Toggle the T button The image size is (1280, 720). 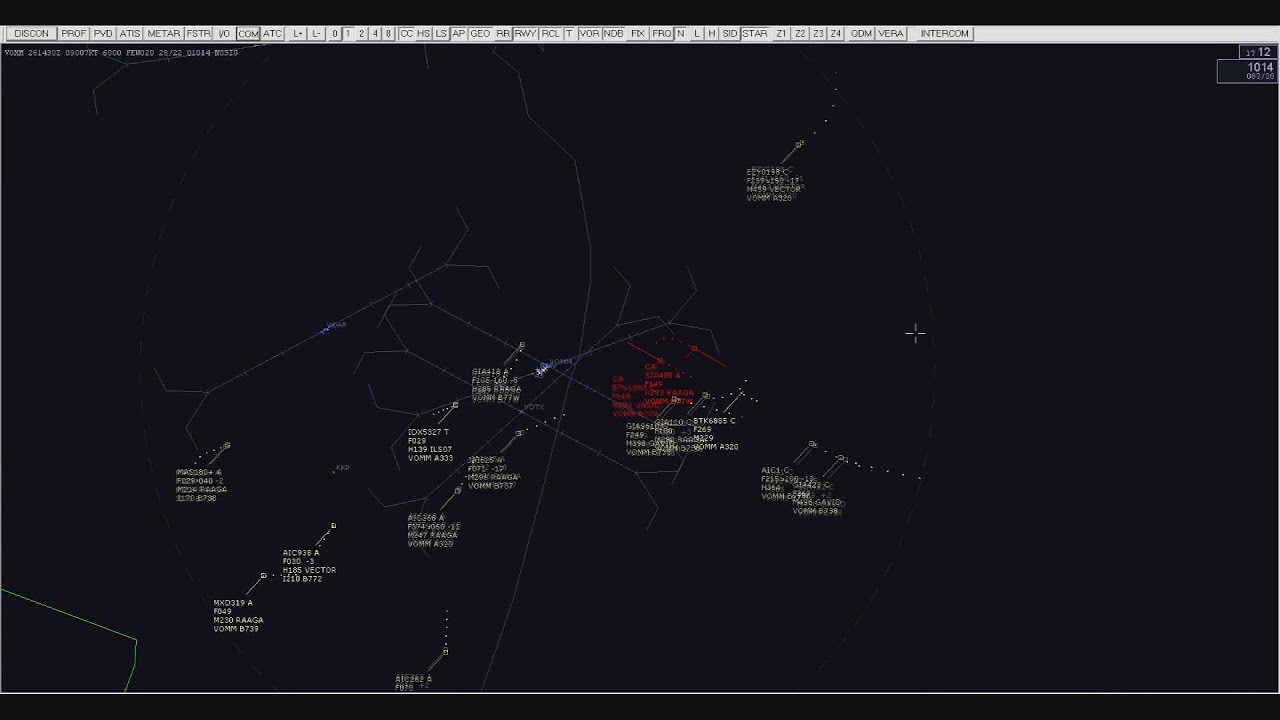coord(569,34)
